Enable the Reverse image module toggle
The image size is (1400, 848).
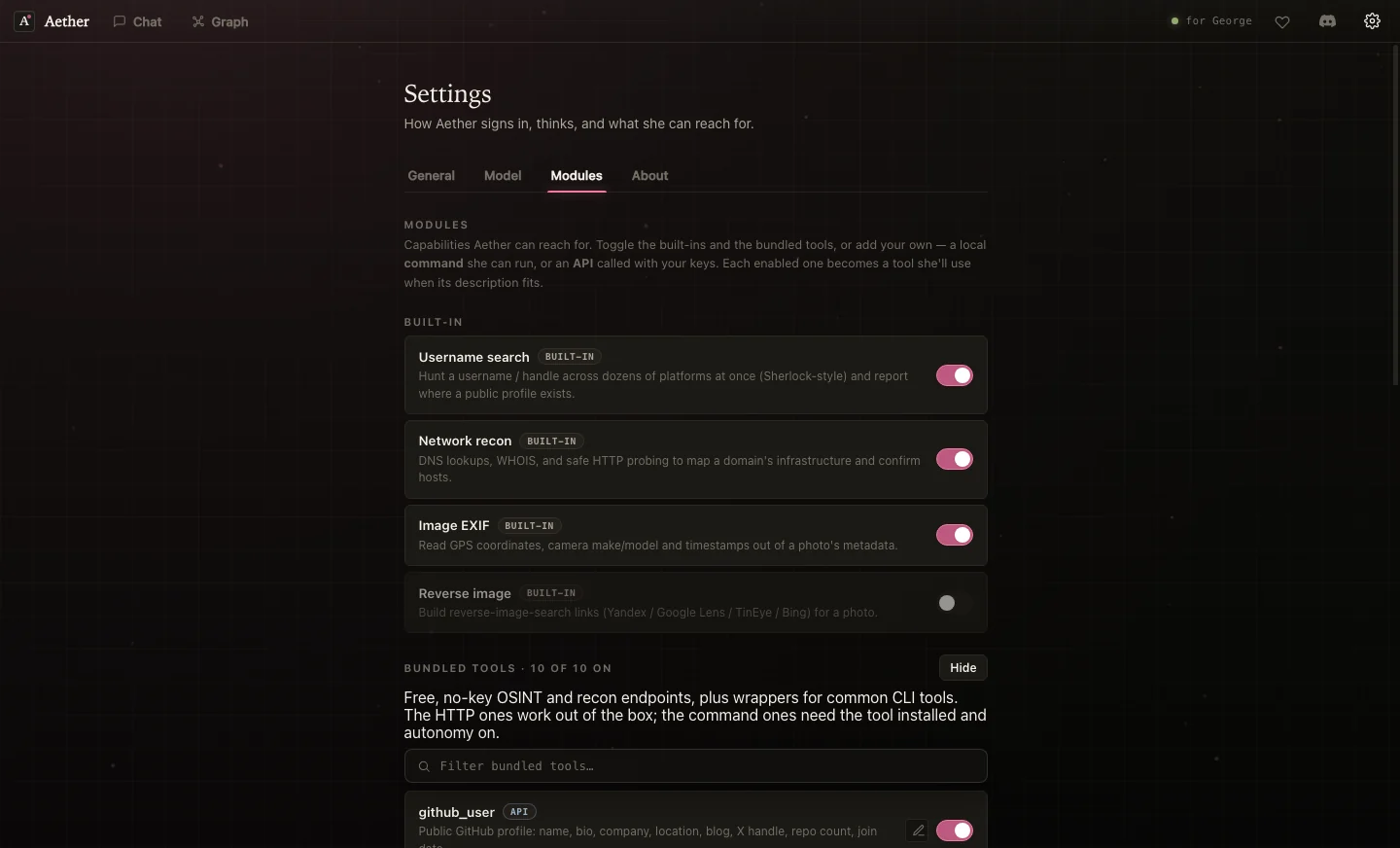coord(955,603)
